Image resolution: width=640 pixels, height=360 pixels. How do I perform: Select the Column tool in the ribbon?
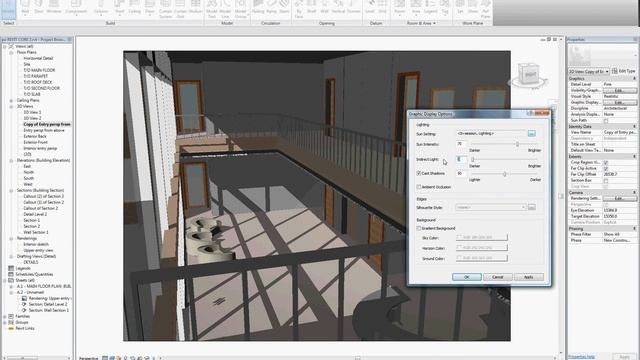101,8
